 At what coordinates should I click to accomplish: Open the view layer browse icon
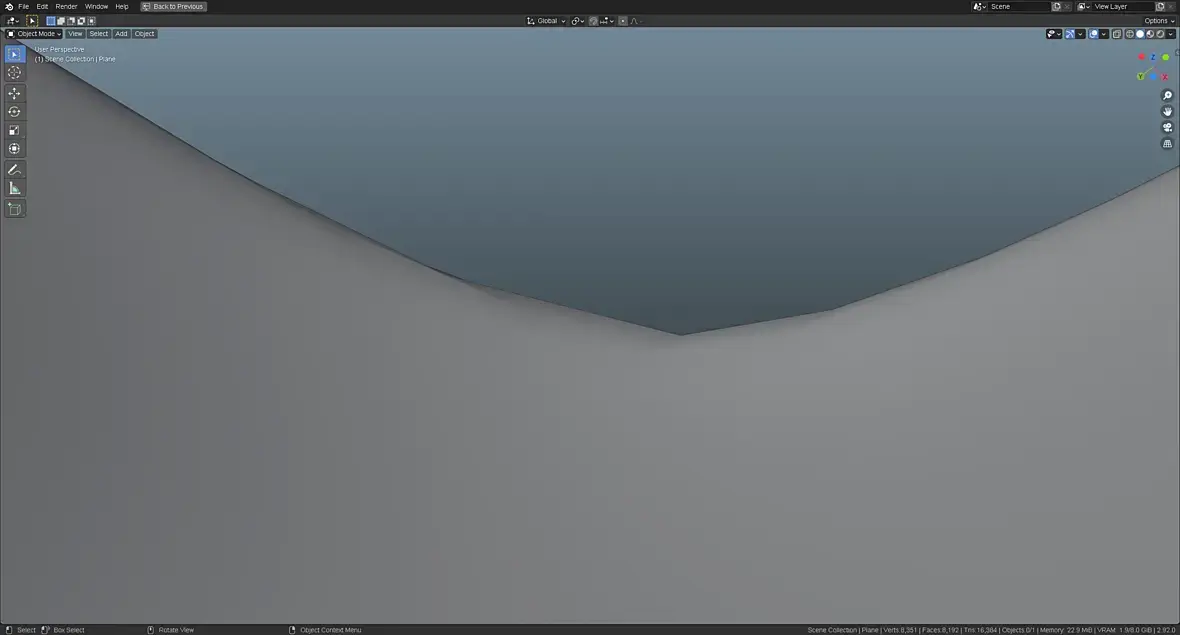coord(1084,6)
